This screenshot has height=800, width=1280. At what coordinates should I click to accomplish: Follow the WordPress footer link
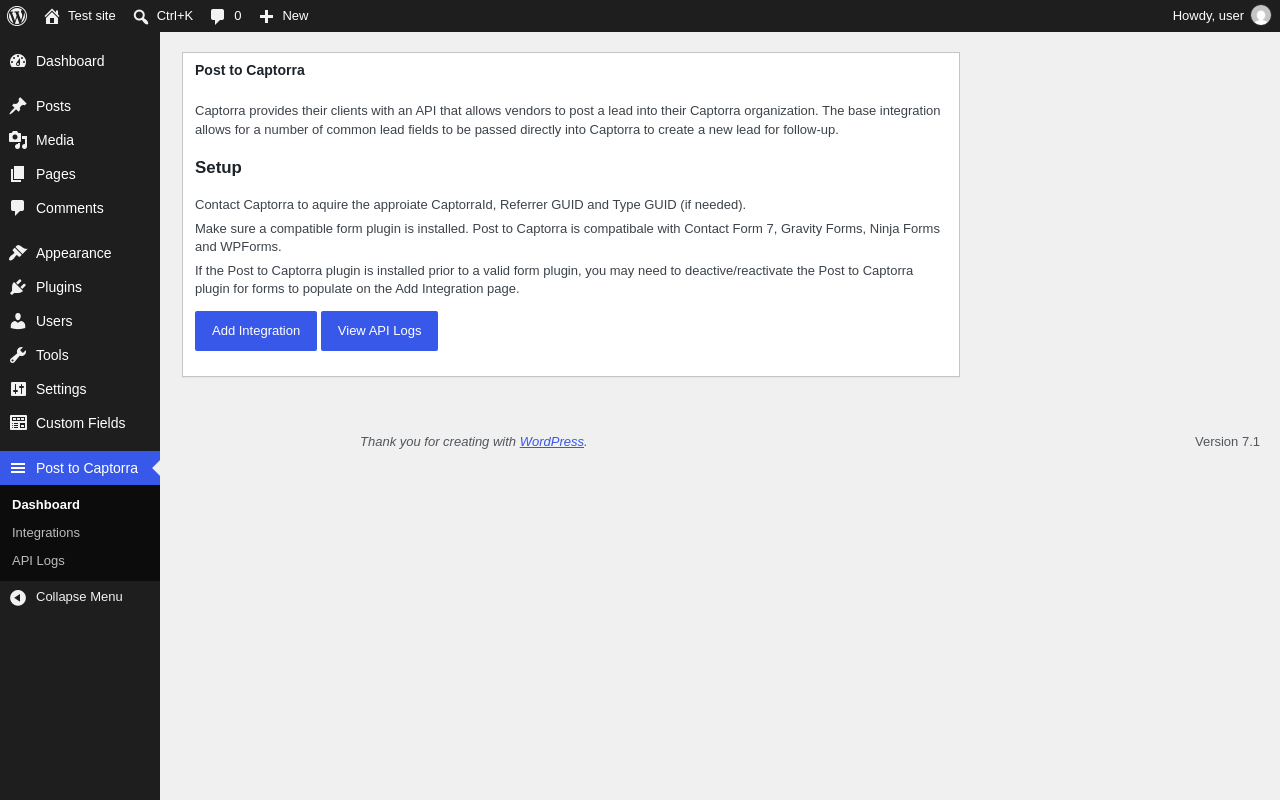tap(552, 442)
